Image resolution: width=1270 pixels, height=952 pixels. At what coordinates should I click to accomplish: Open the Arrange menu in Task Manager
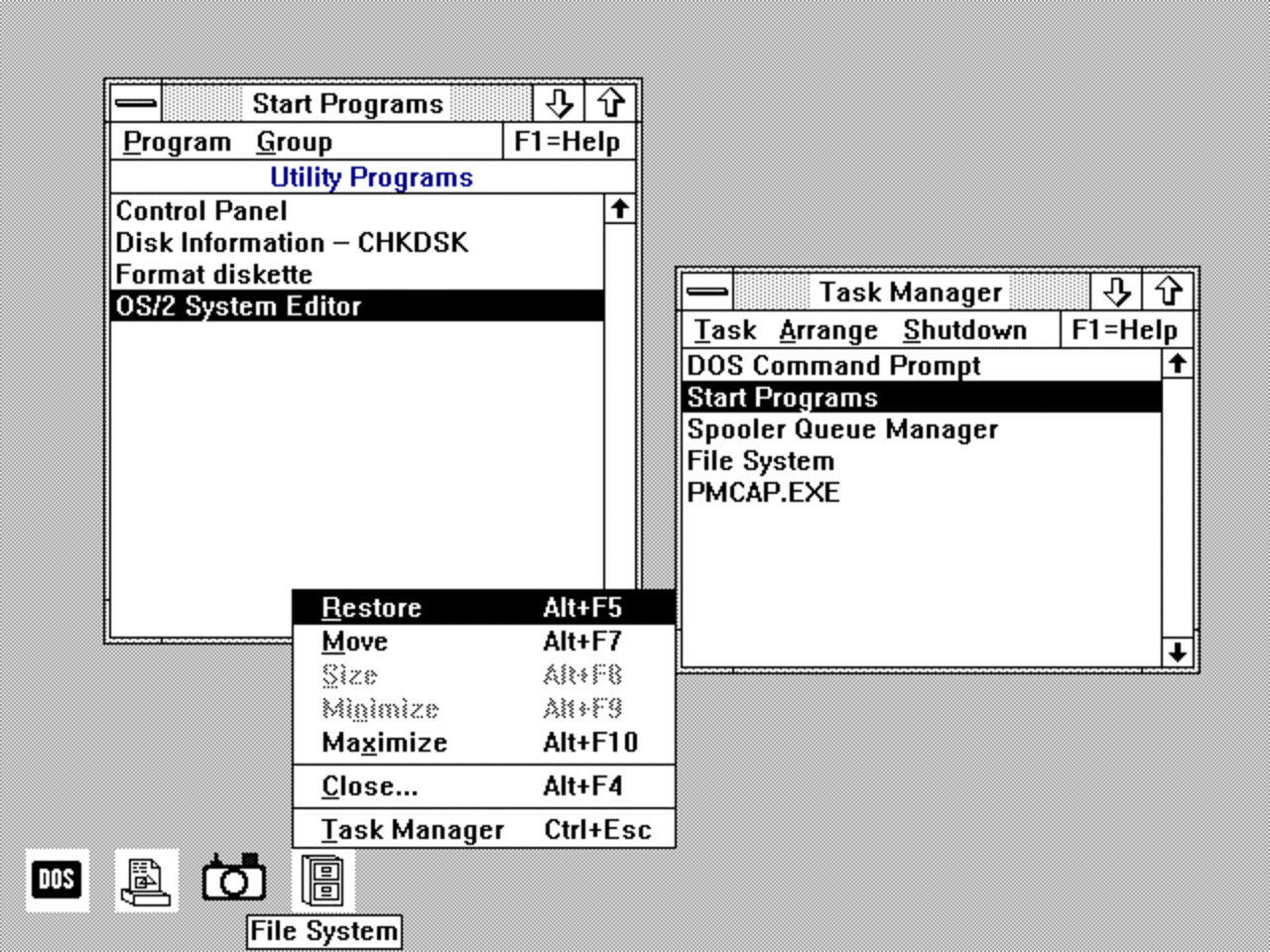(x=828, y=330)
